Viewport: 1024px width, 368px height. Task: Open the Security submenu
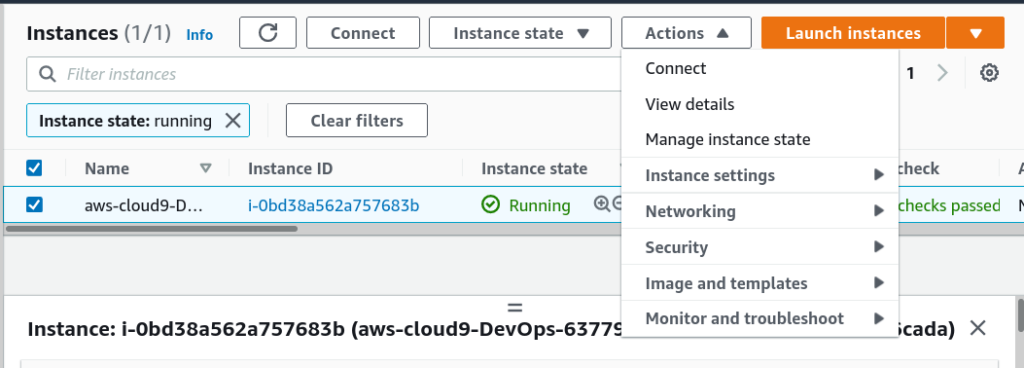click(760, 247)
